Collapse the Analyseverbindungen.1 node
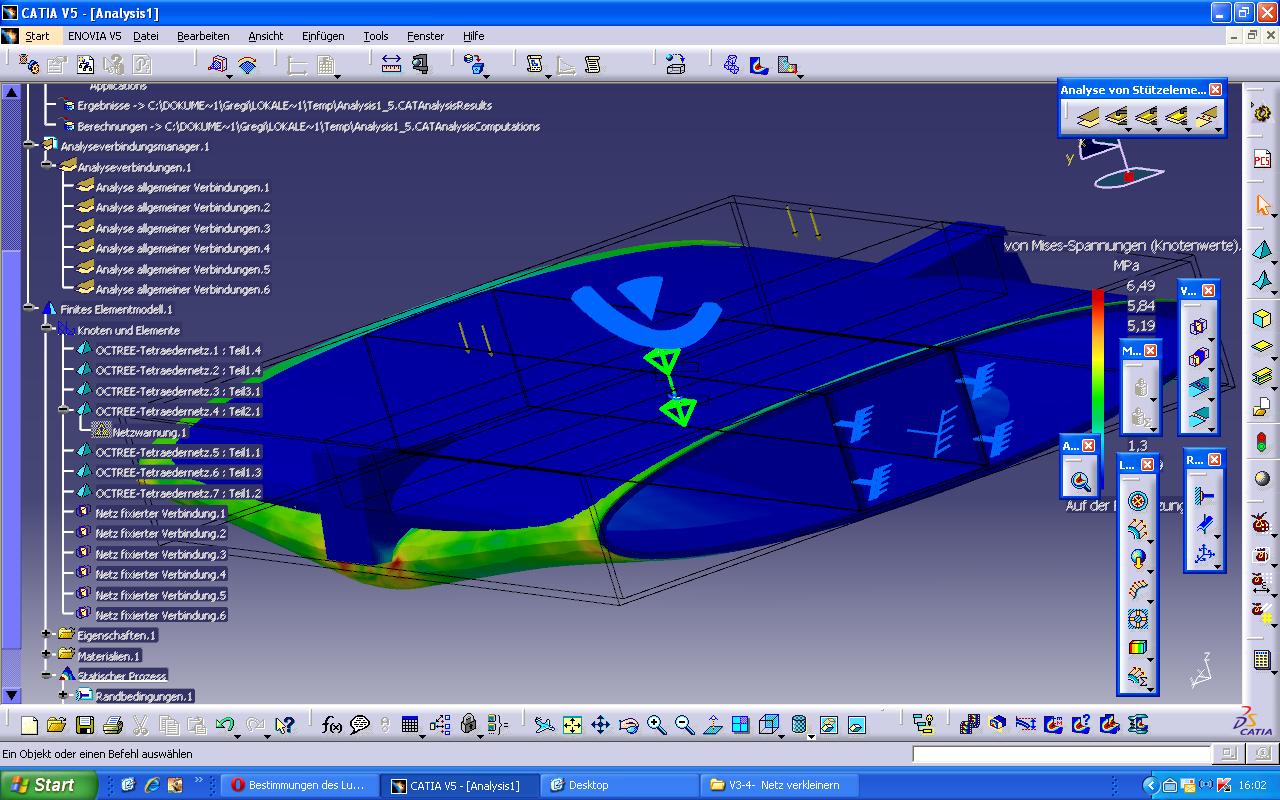The width and height of the screenshot is (1280, 800). (x=46, y=166)
